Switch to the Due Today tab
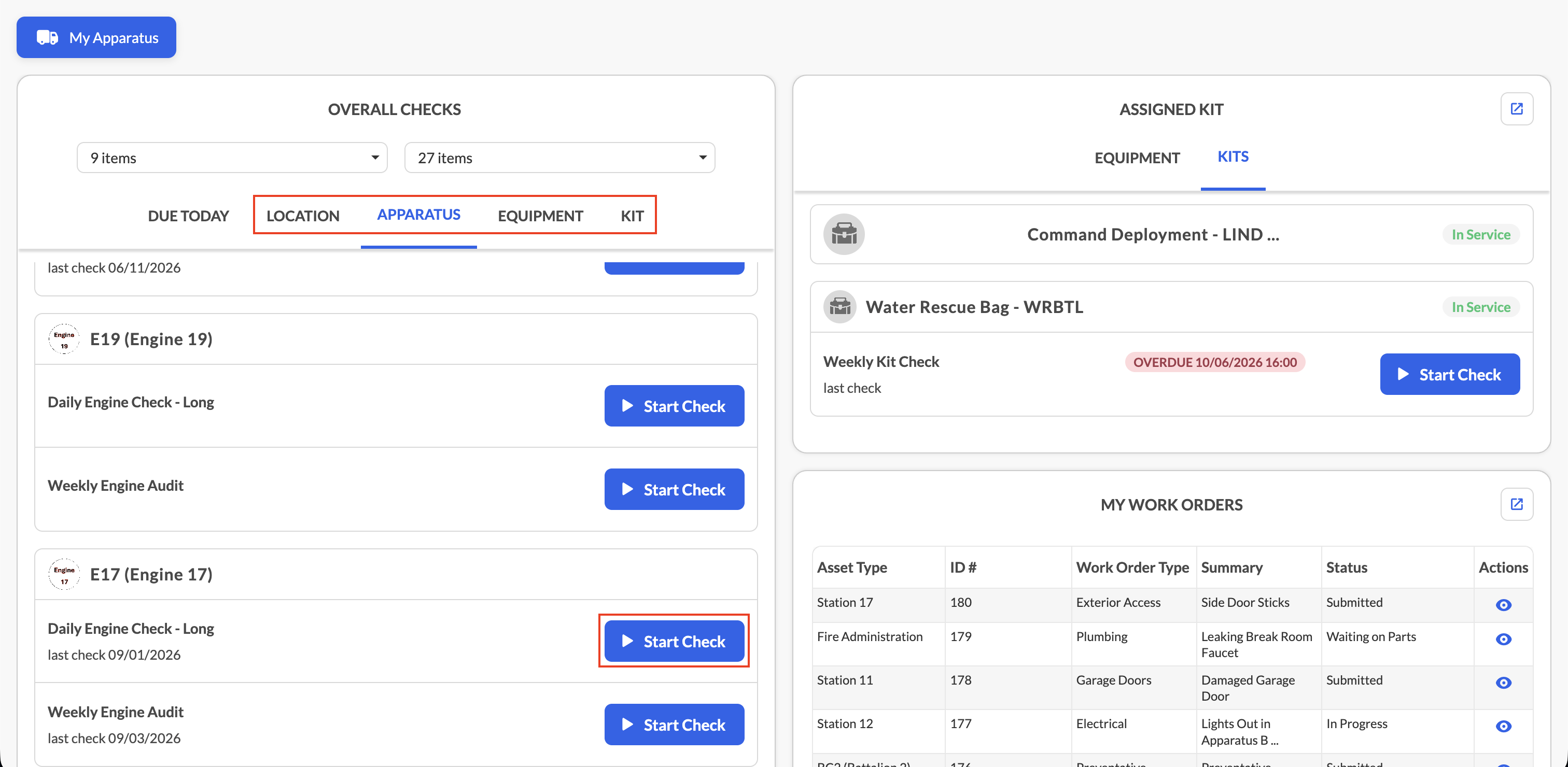 pyautogui.click(x=188, y=216)
